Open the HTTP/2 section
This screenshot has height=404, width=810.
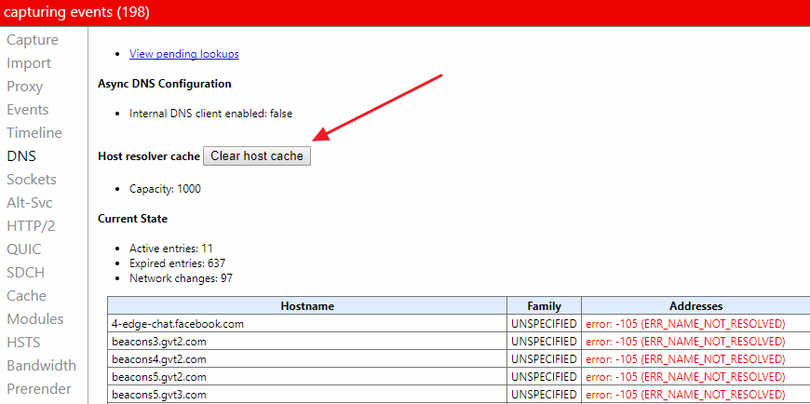pyautogui.click(x=30, y=226)
